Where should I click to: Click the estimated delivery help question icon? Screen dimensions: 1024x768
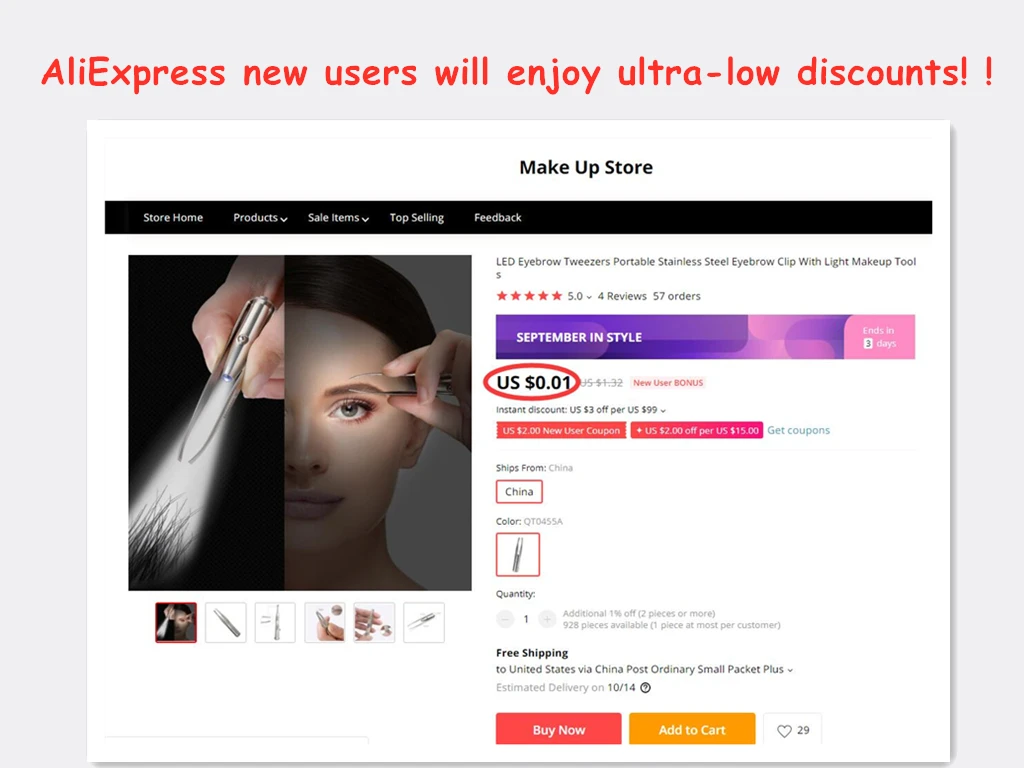(645, 688)
